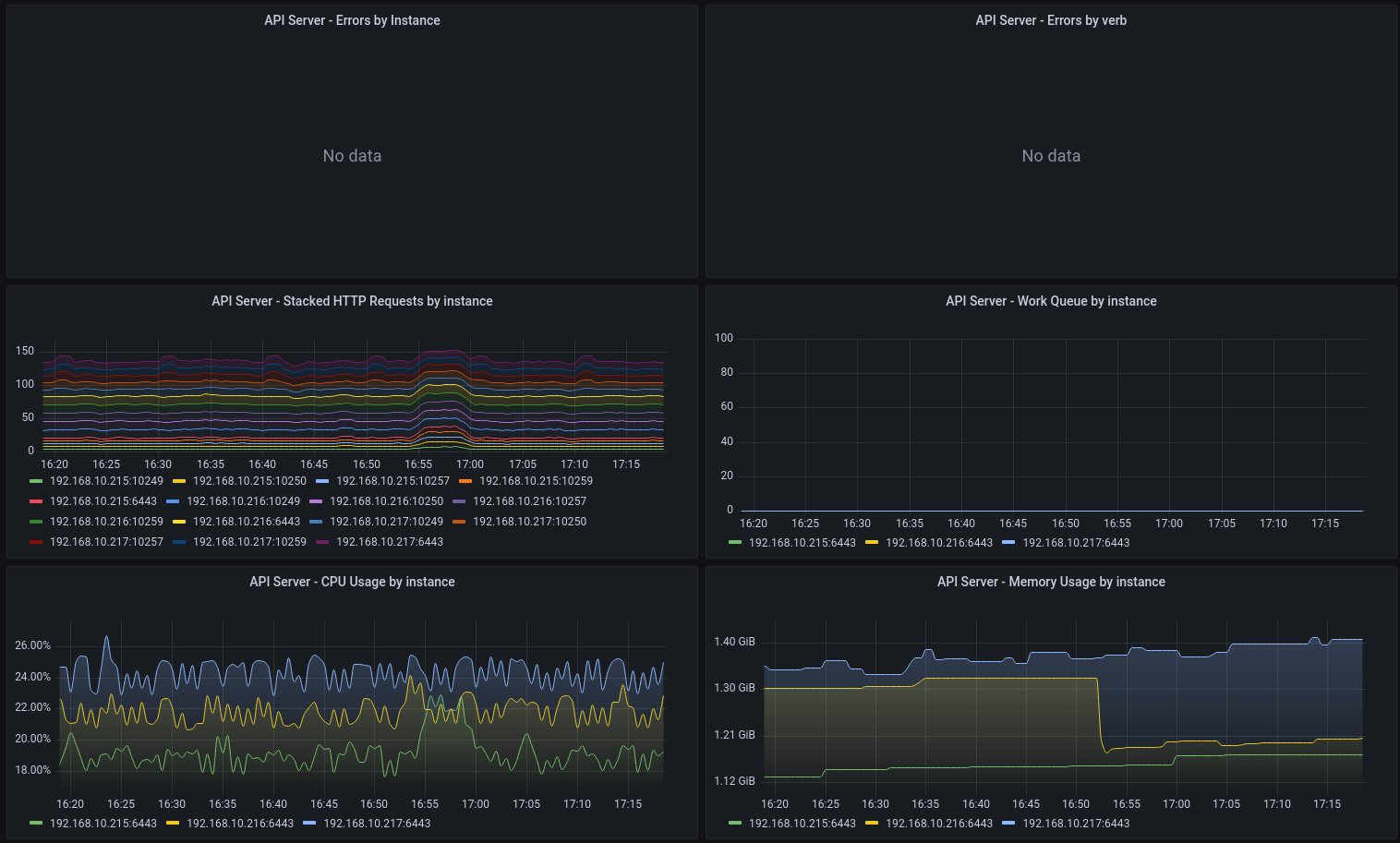Click the 16:55 time label in Memory Usage chart
Image resolution: width=1400 pixels, height=843 pixels.
coord(1127,804)
